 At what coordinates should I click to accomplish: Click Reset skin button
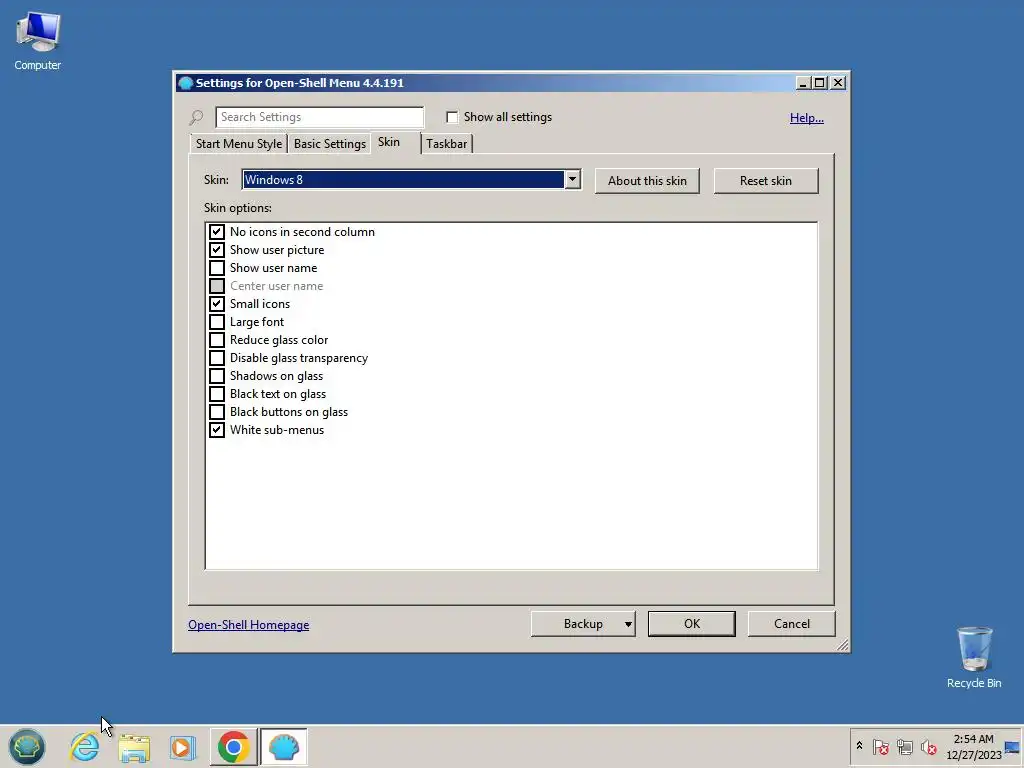[x=766, y=181]
